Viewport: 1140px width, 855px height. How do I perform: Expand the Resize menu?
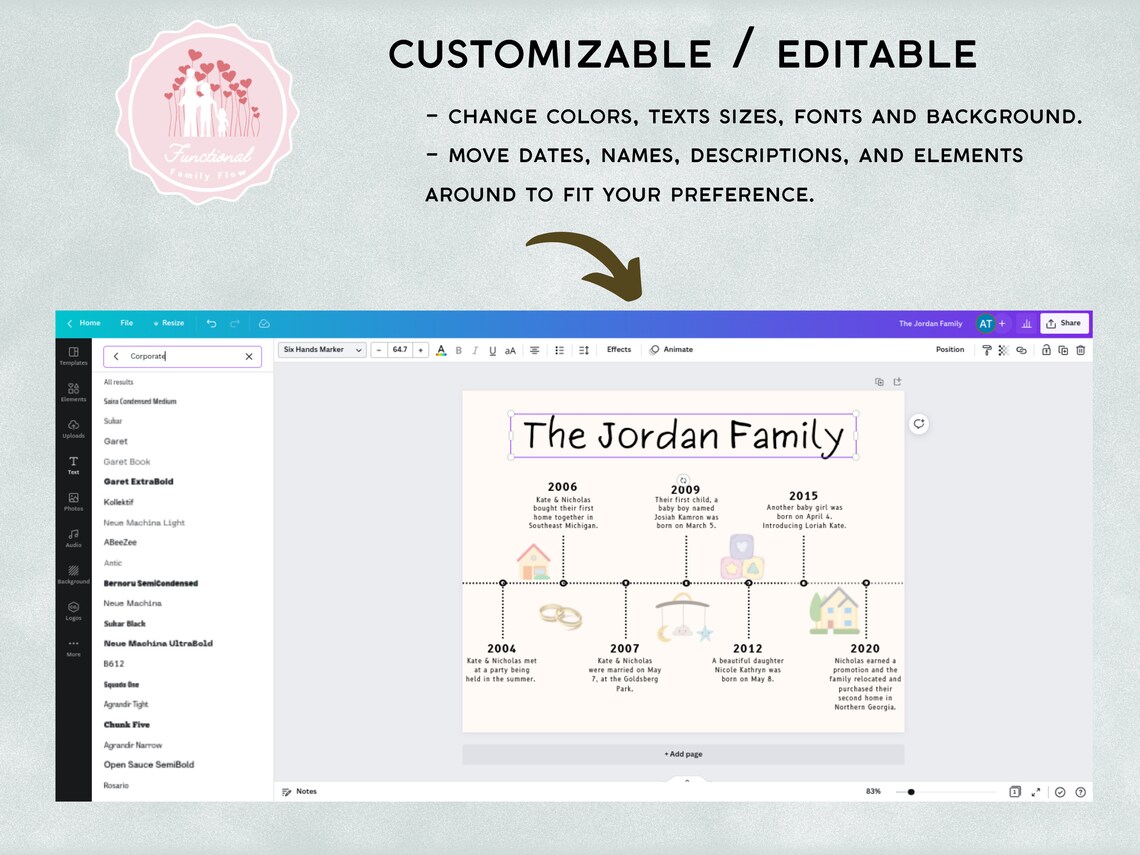point(168,323)
